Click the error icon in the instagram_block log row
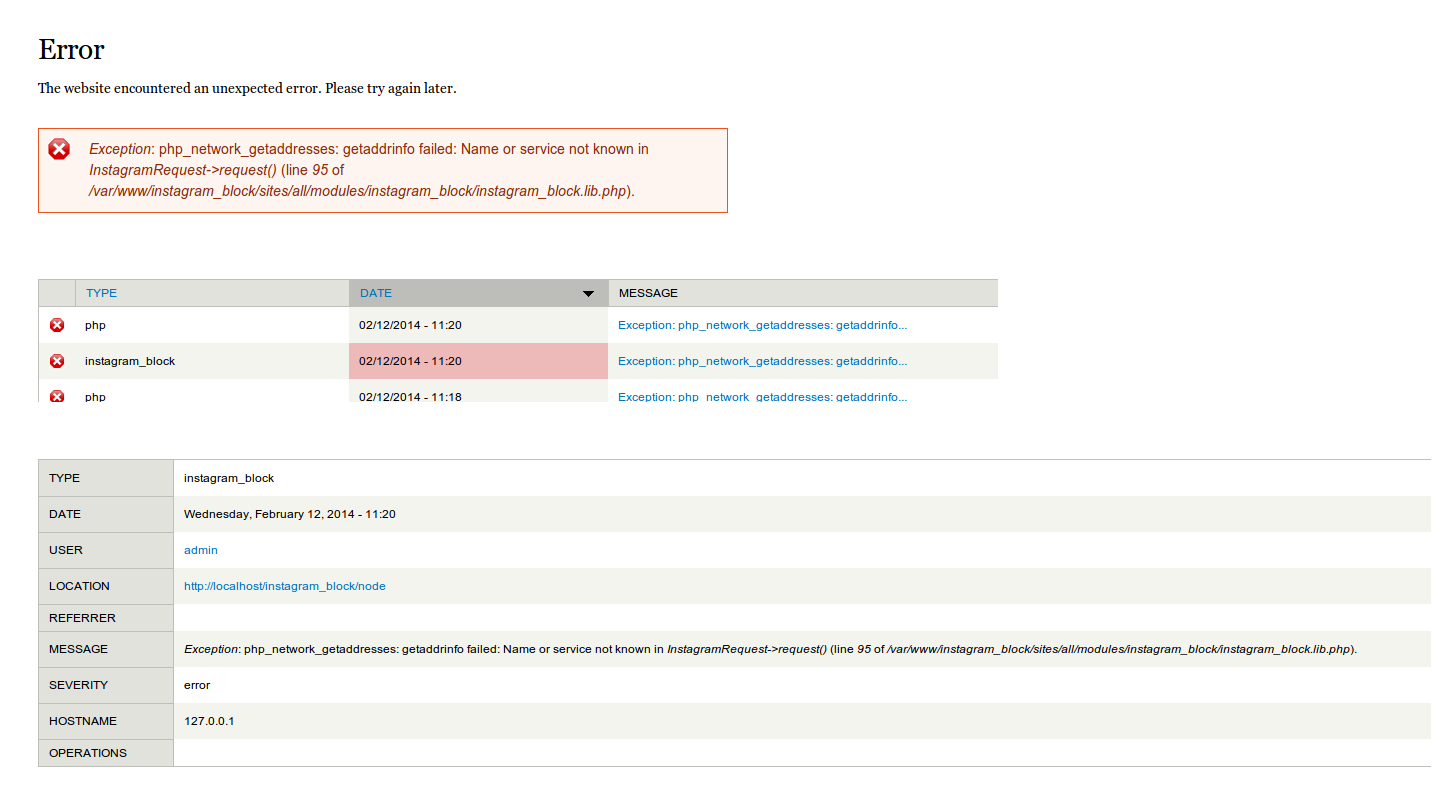 pyautogui.click(x=57, y=361)
